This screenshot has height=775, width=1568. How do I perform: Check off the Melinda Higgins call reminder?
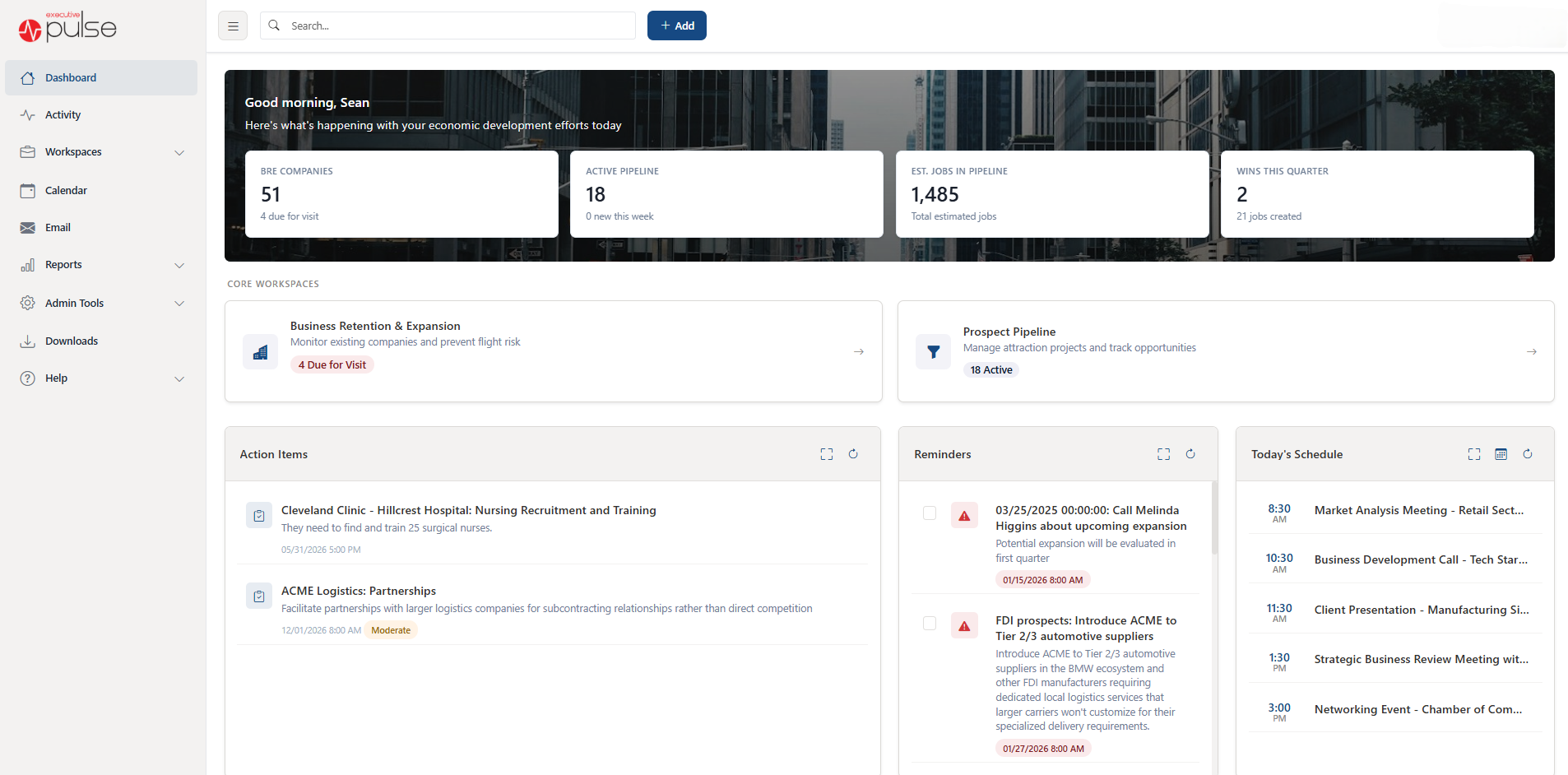click(930, 513)
